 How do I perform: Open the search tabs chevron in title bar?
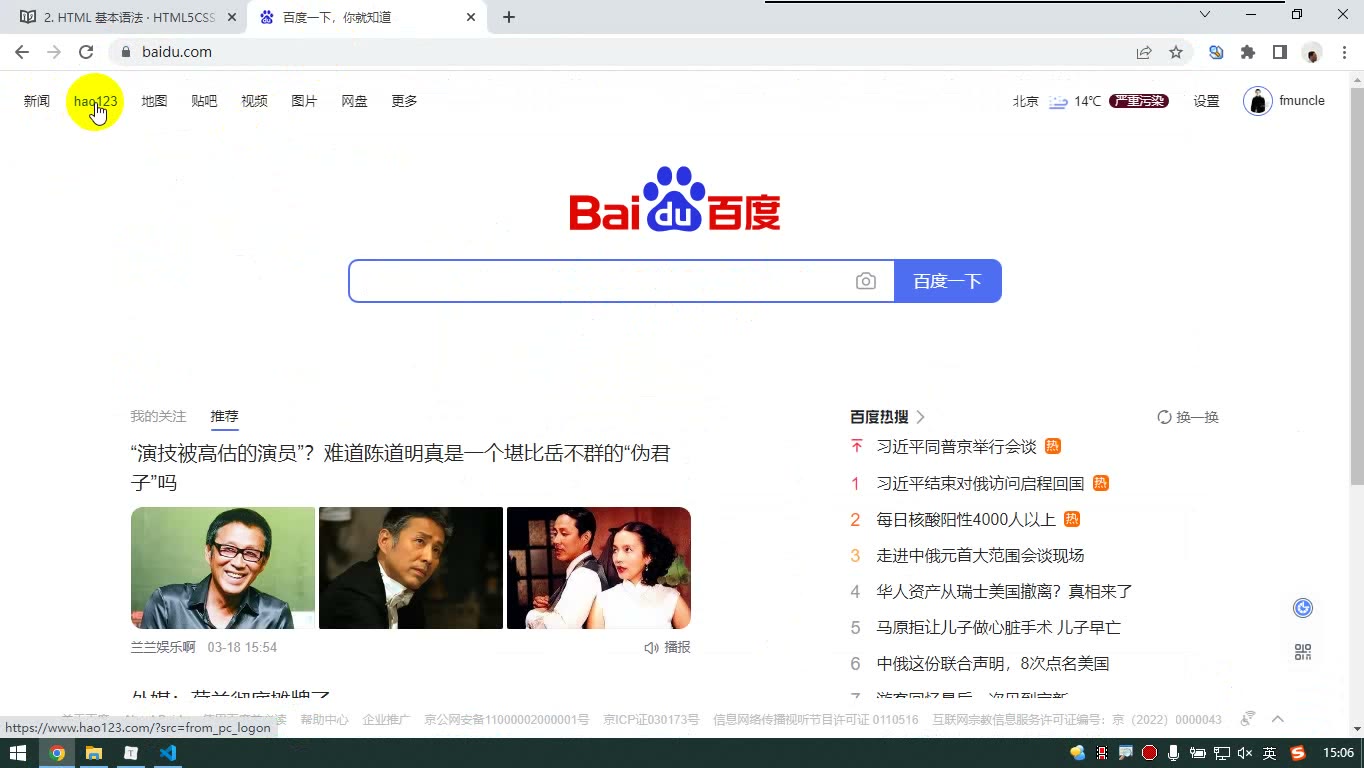(x=1205, y=14)
